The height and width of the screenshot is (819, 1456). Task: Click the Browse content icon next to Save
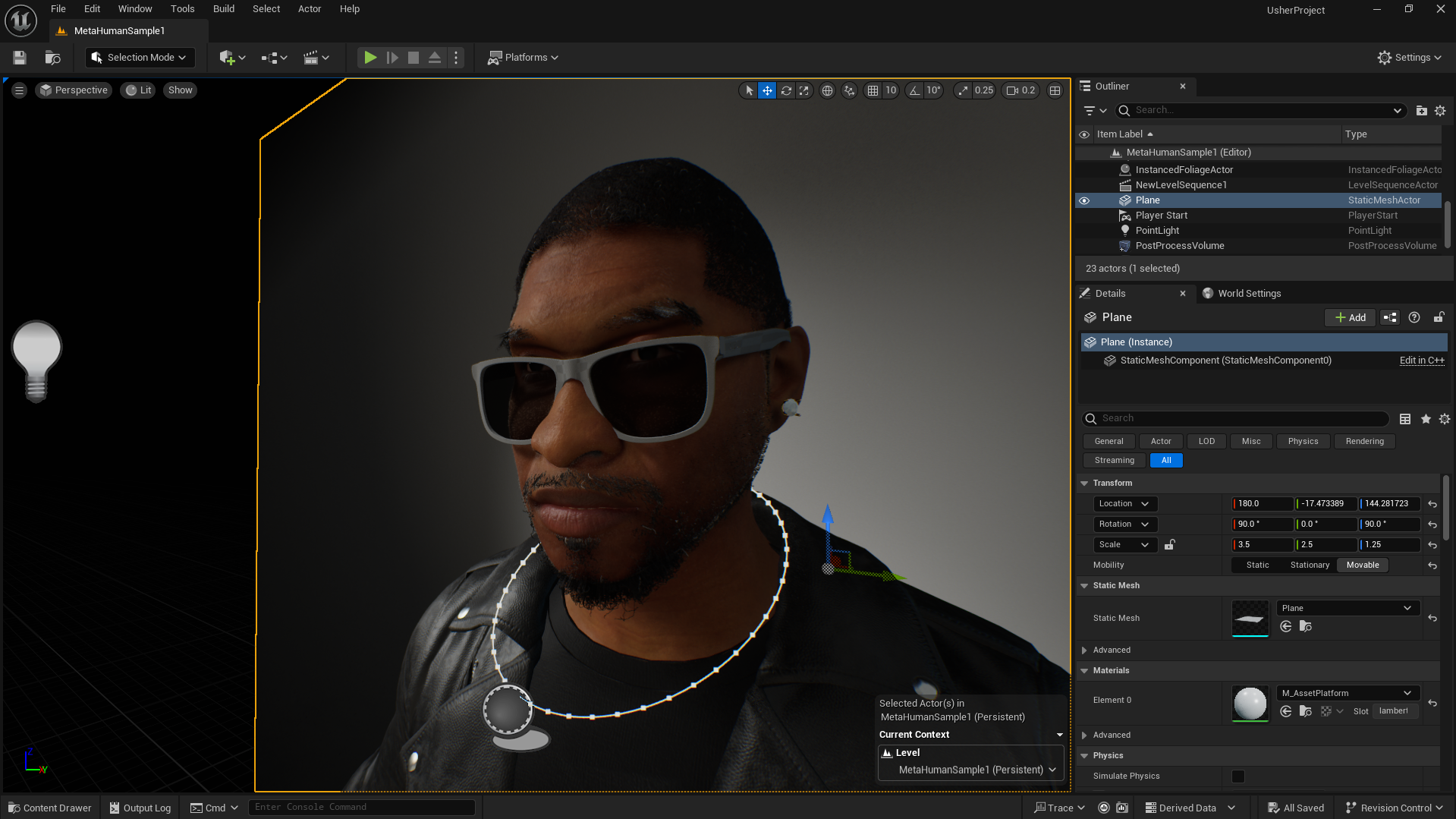pyautogui.click(x=52, y=58)
